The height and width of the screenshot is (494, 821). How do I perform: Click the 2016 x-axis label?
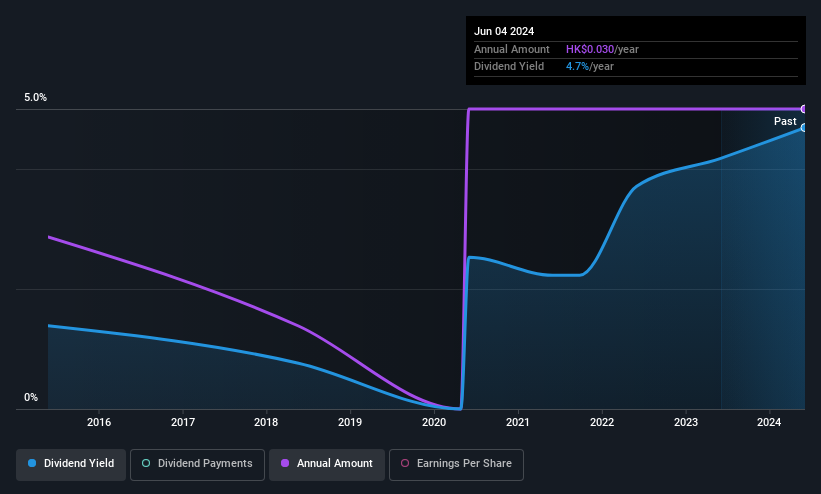[99, 422]
